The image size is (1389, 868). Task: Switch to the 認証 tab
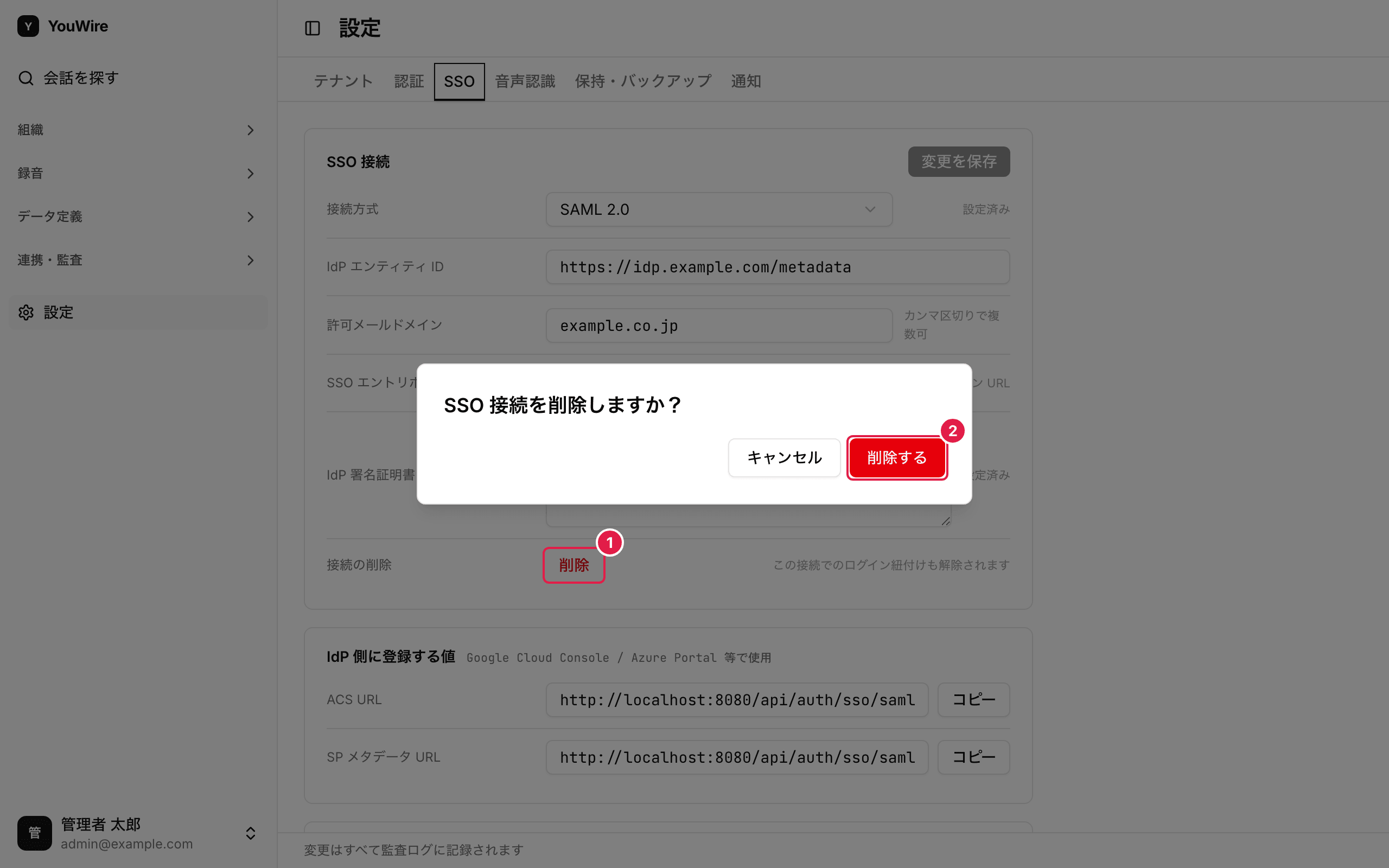(x=409, y=81)
